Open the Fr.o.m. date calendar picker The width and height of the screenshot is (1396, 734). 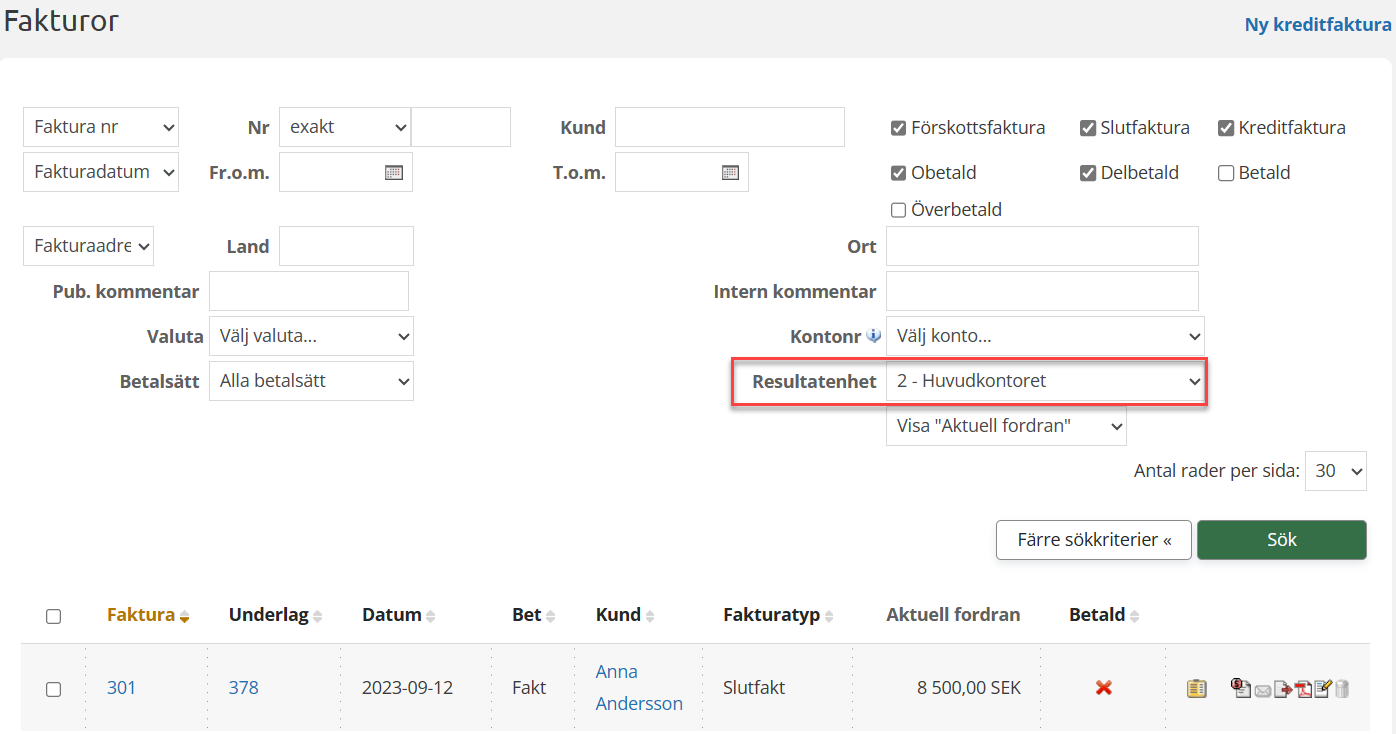tap(394, 172)
